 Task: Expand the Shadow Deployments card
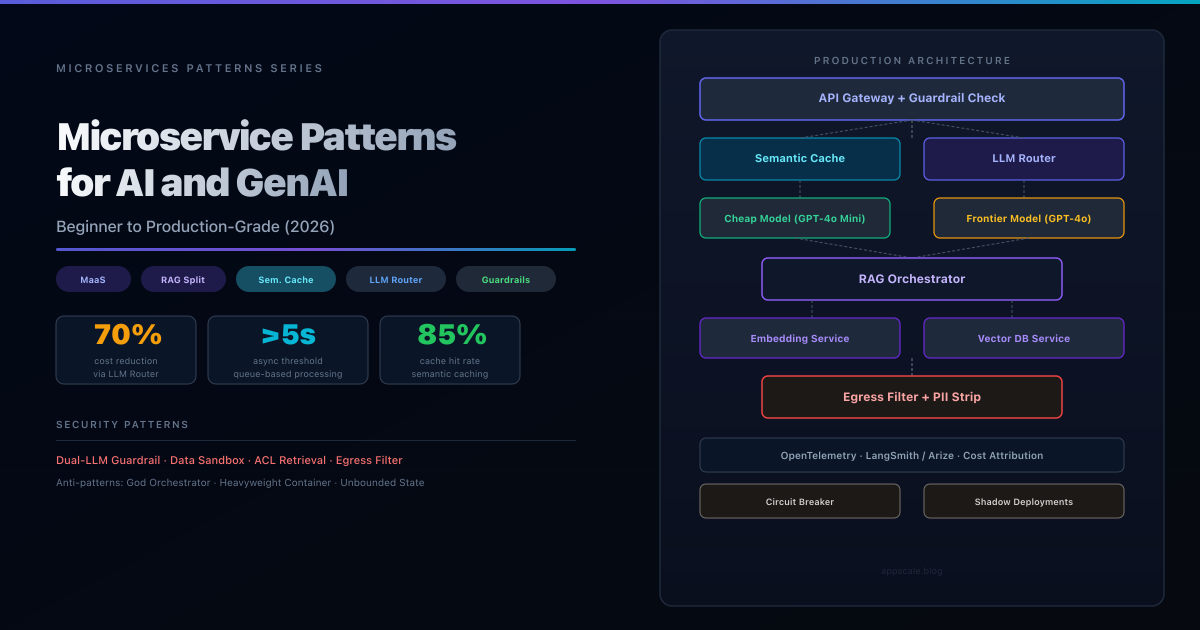coord(1023,501)
